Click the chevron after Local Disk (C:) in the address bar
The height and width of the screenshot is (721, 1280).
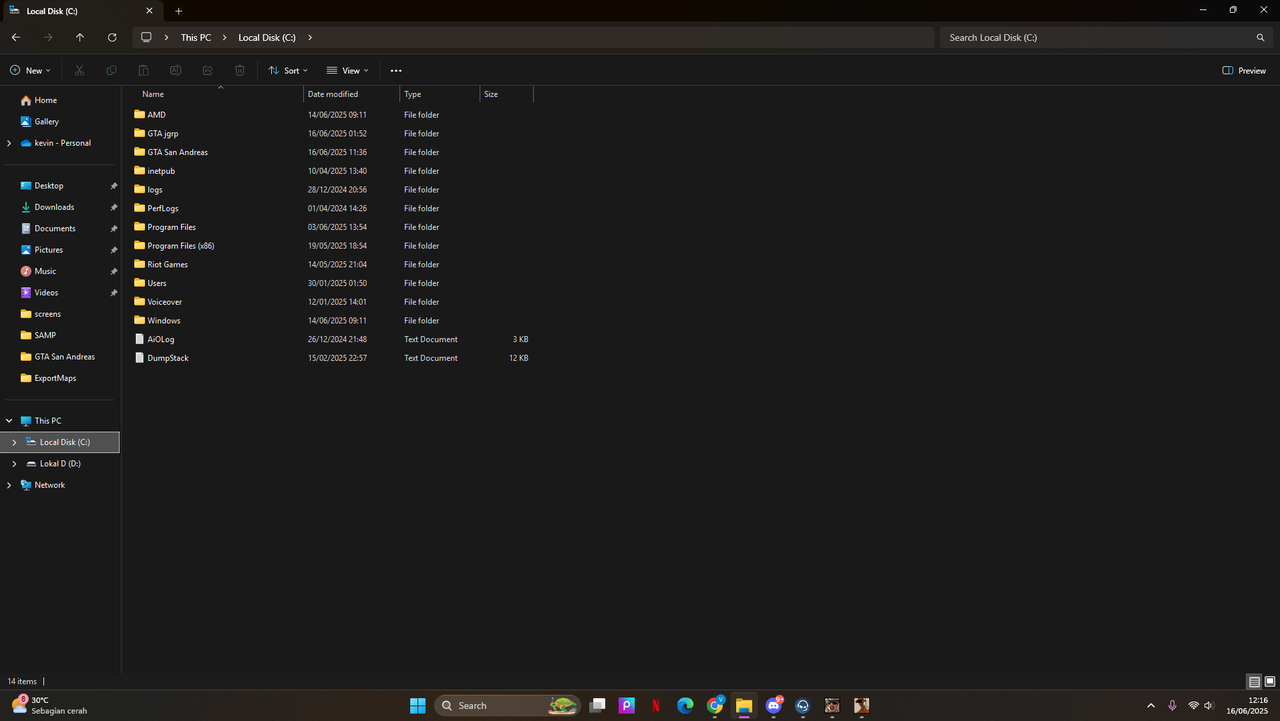point(310,37)
